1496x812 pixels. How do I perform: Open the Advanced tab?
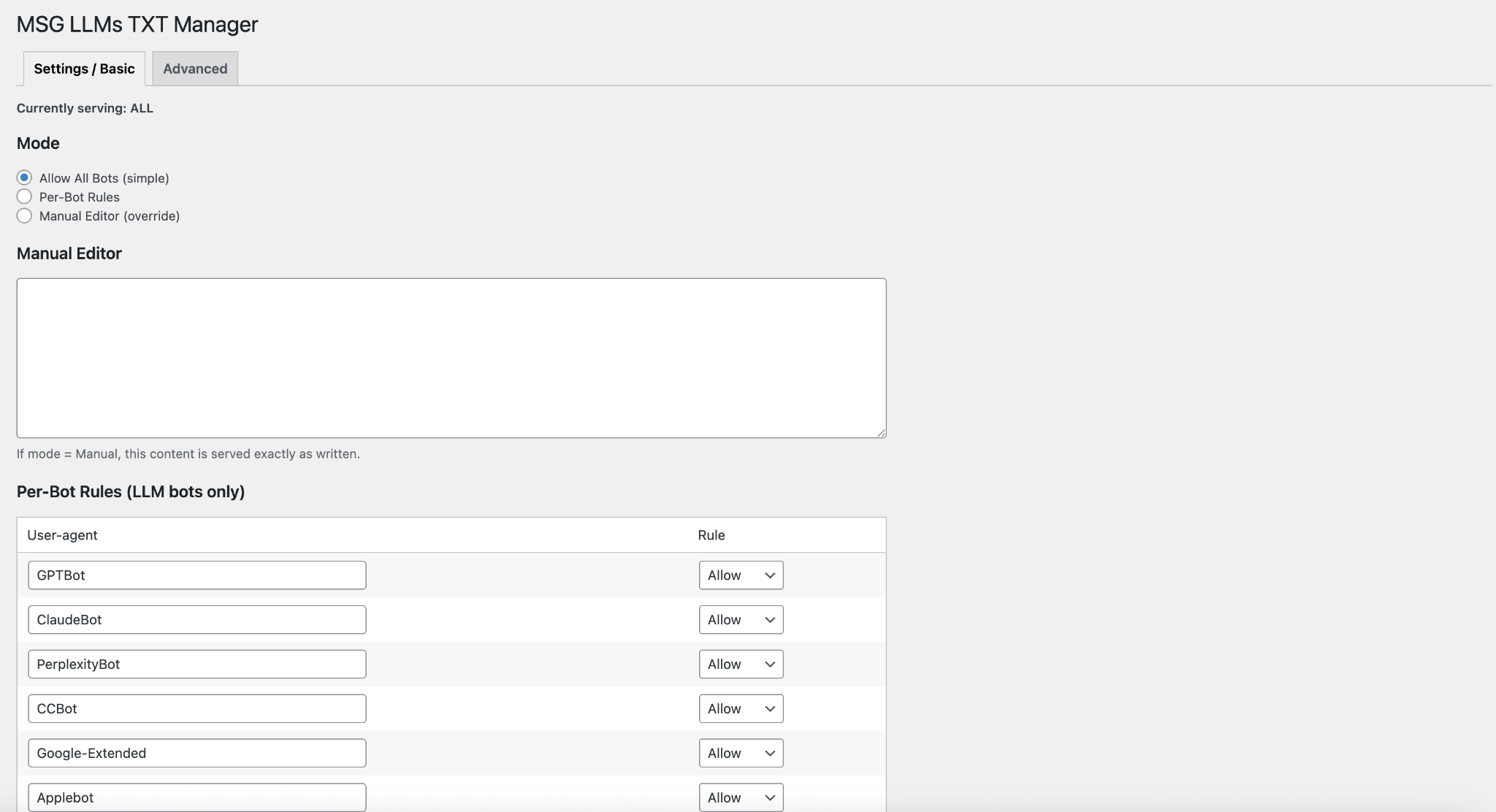coord(195,69)
